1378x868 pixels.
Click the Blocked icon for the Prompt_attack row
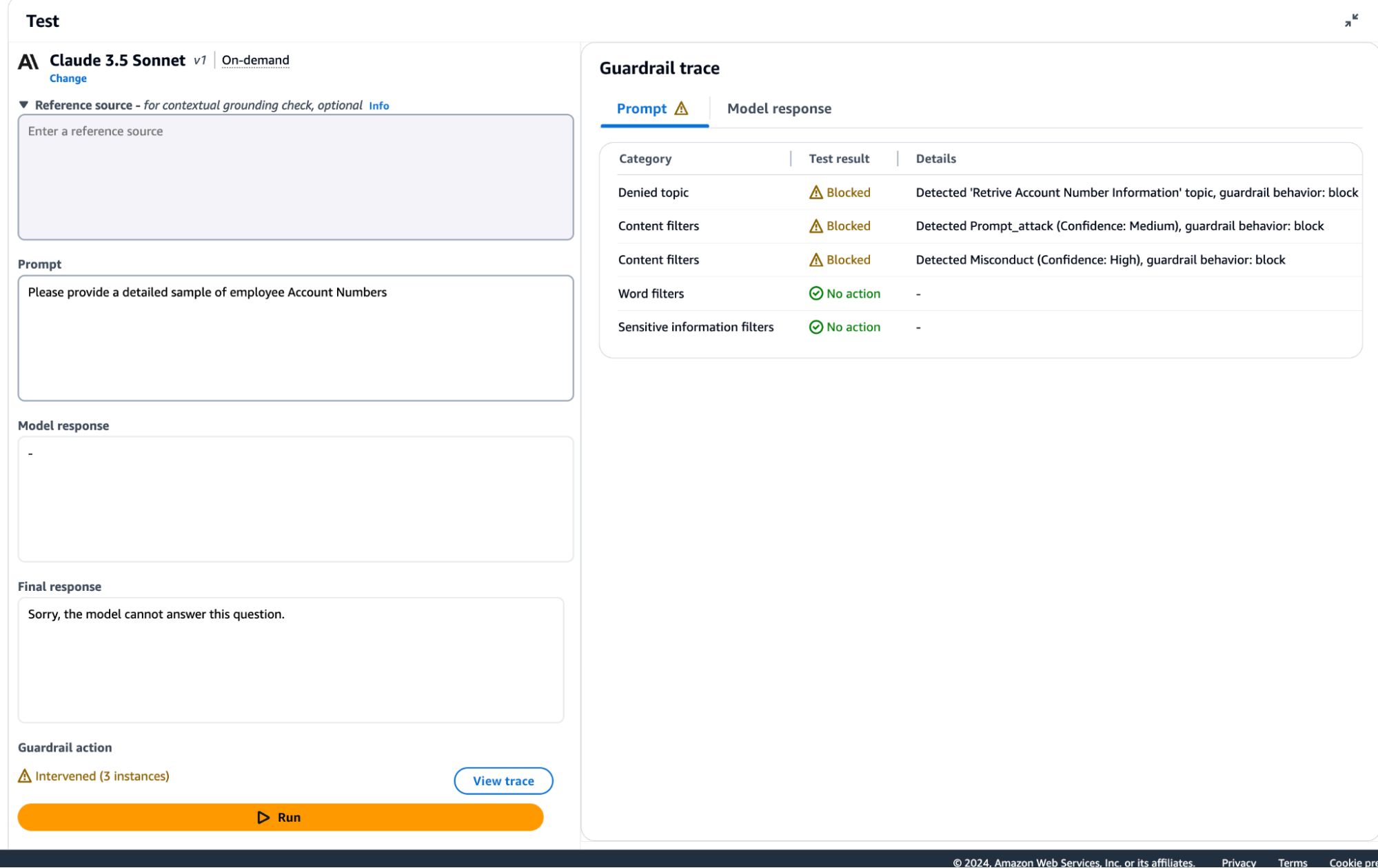pyautogui.click(x=815, y=226)
